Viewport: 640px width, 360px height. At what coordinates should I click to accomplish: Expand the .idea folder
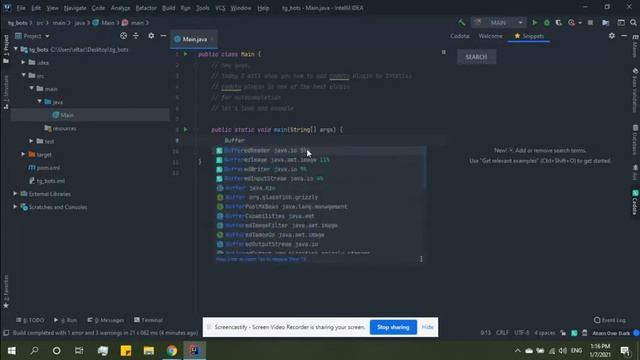point(23,62)
